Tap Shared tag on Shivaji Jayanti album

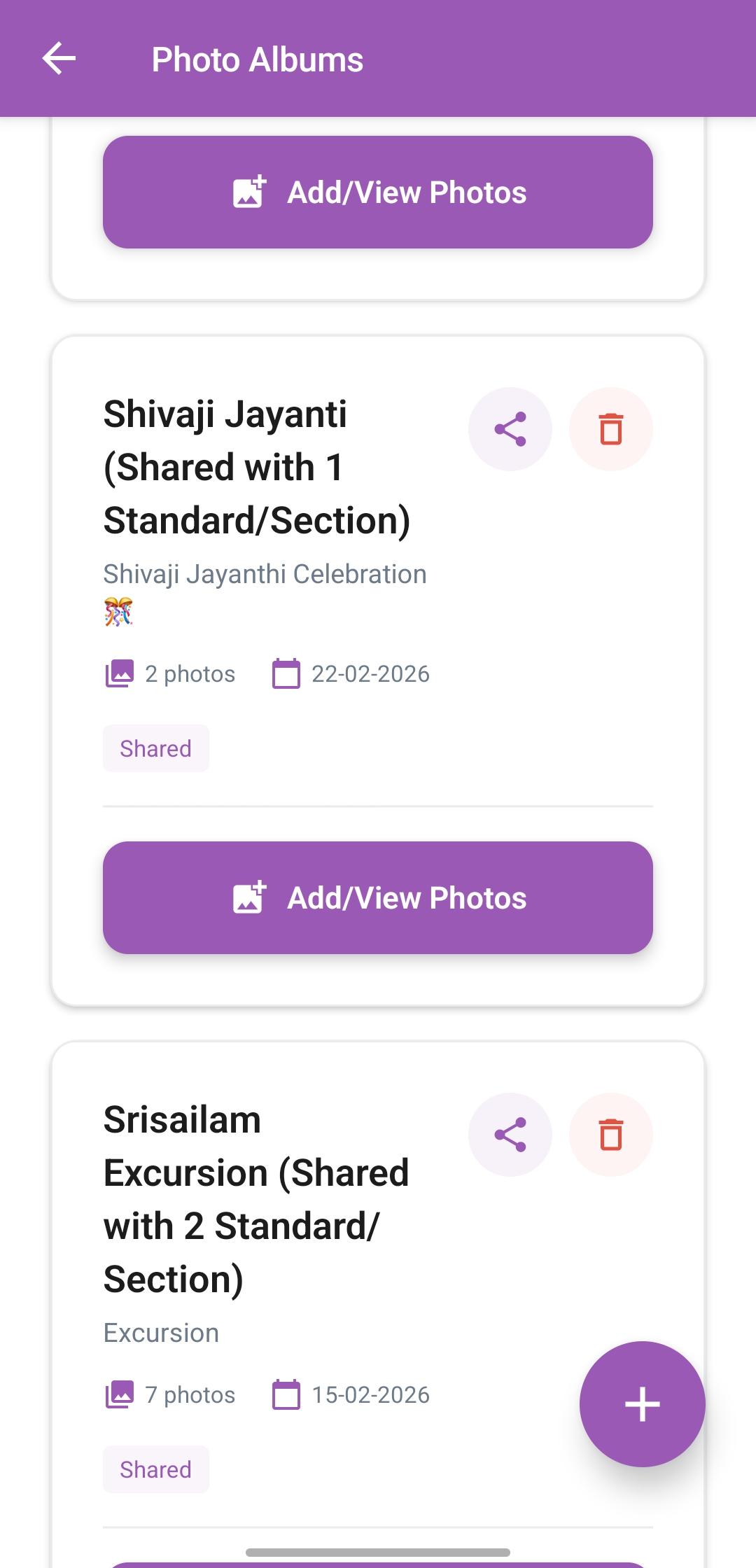(x=155, y=748)
